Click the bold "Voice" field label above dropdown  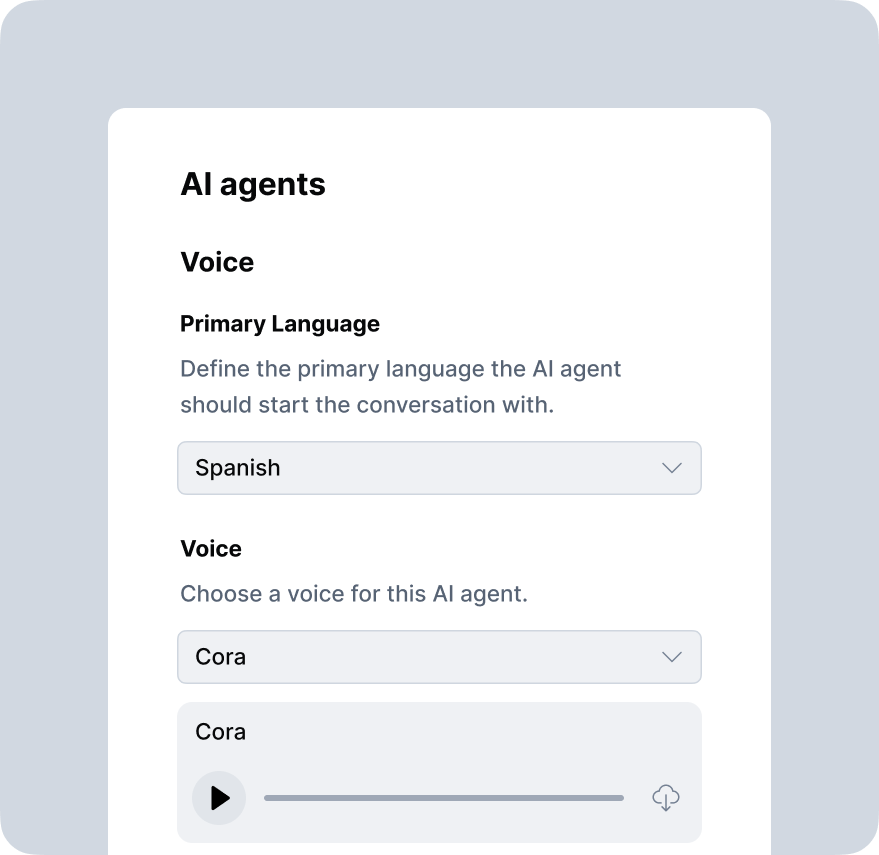coord(211,549)
